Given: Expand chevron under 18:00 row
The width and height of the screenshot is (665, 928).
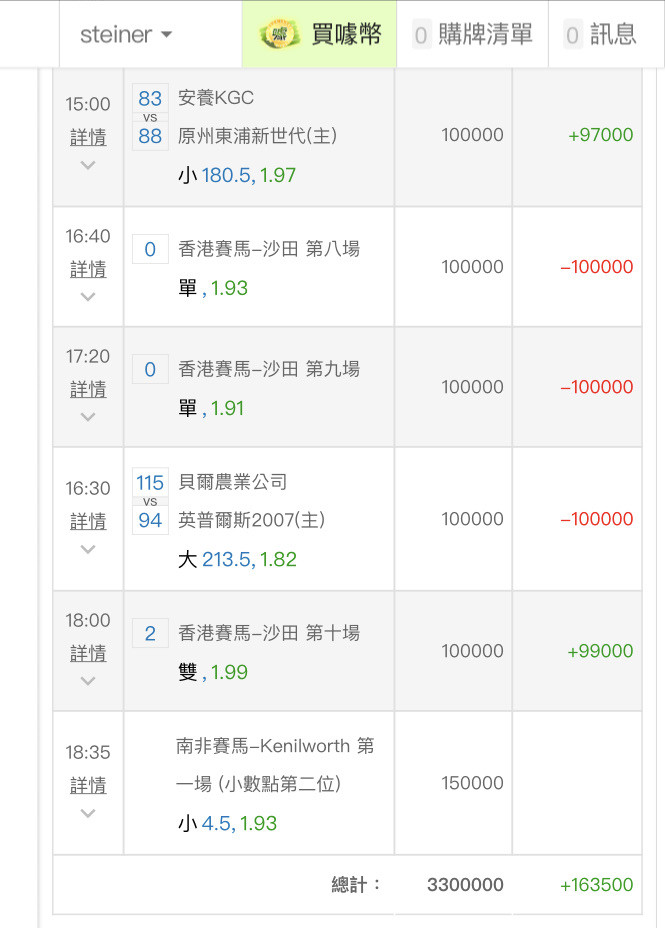Looking at the screenshot, I should tap(88, 681).
